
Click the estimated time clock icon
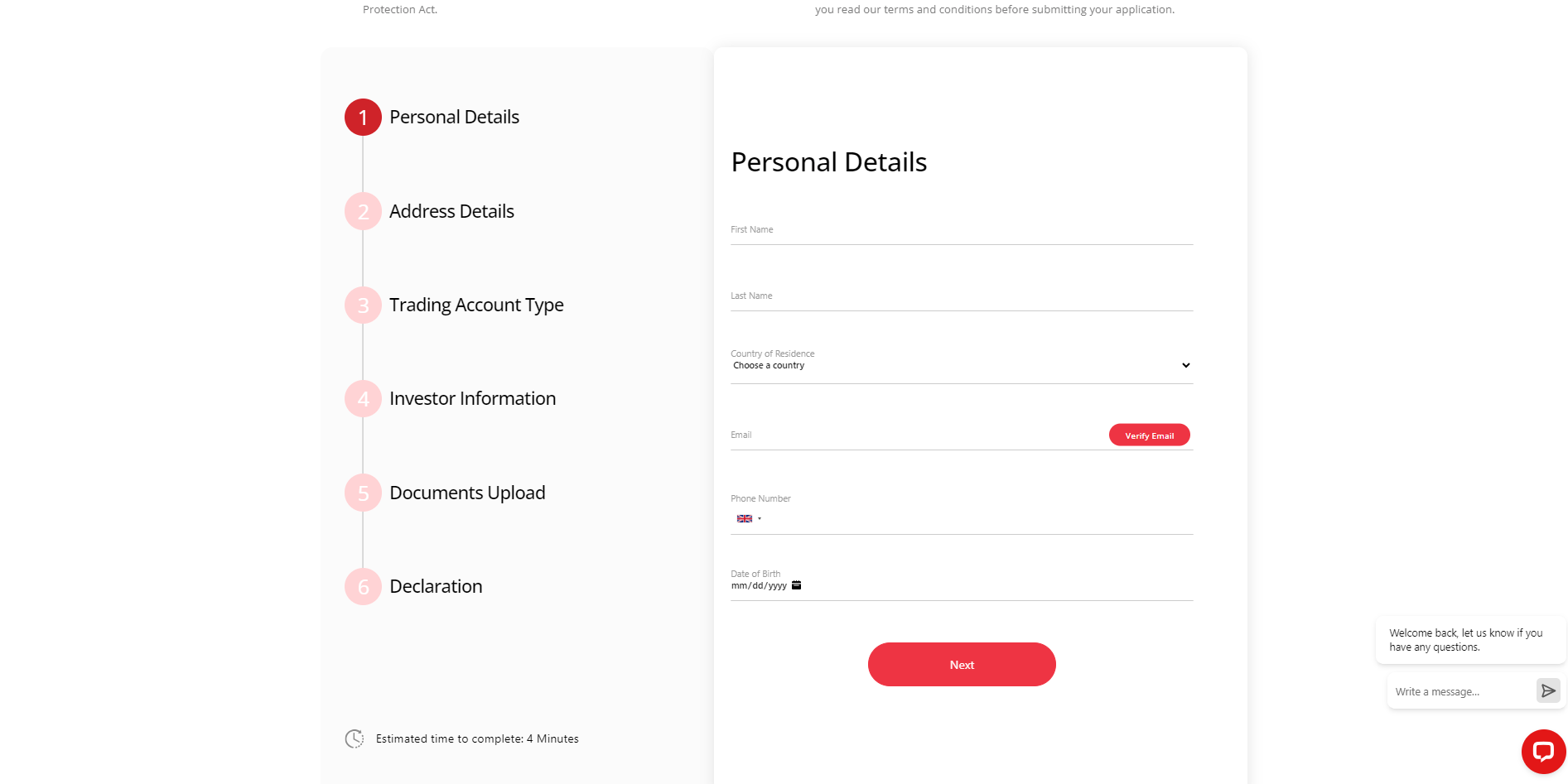pos(355,738)
